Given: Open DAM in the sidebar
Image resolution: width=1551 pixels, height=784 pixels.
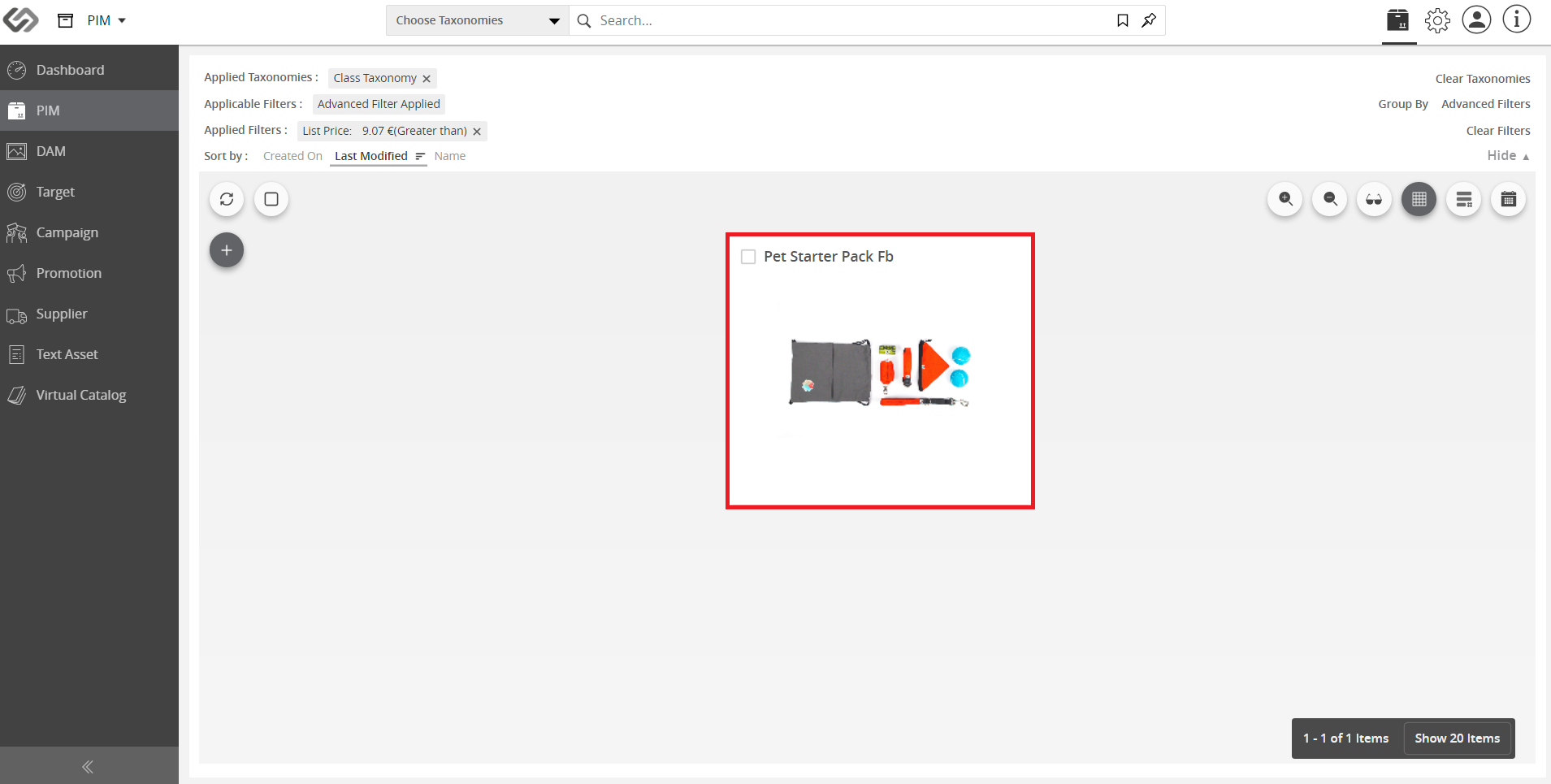Looking at the screenshot, I should (89, 151).
